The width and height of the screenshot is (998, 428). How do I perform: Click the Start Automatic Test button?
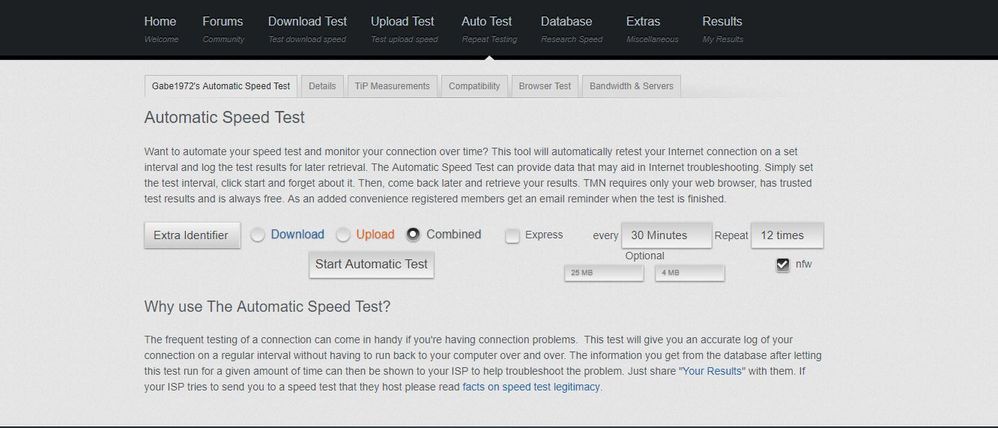click(371, 265)
